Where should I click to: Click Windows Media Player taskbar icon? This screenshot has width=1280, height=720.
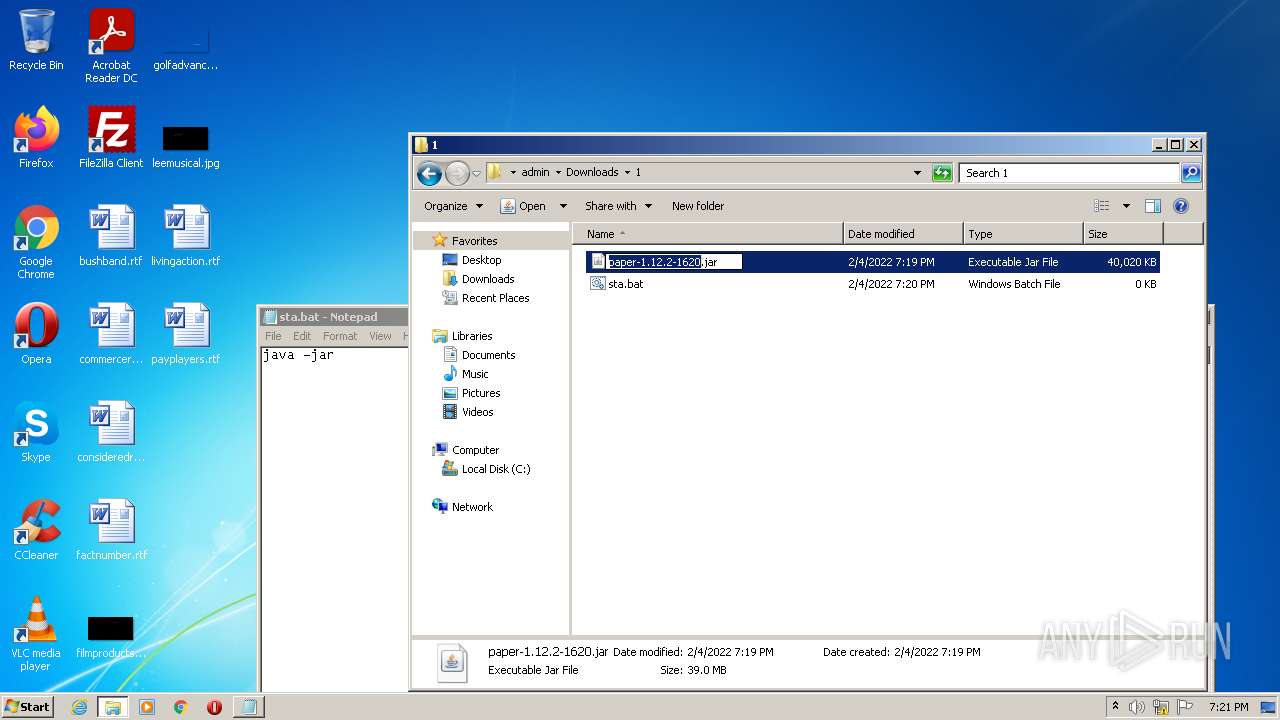[x=147, y=707]
